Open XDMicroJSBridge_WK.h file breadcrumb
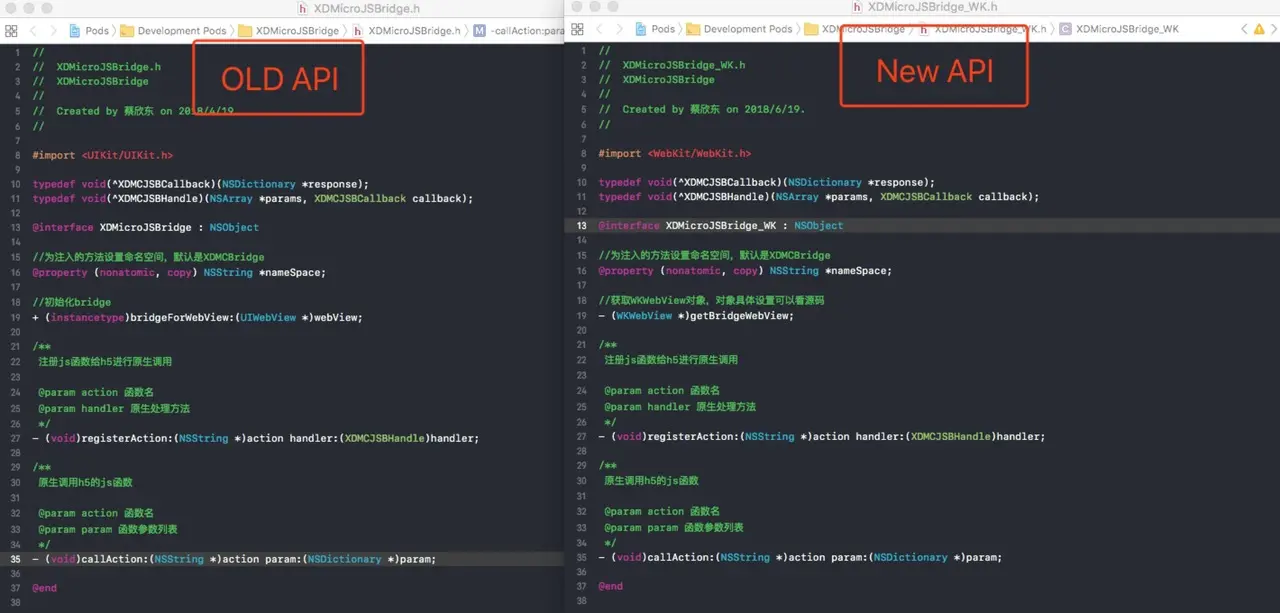The image size is (1280, 613). click(x=981, y=29)
